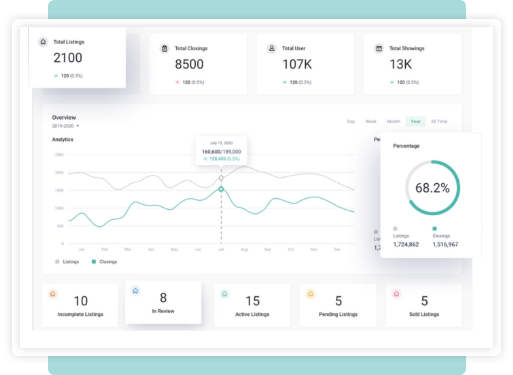Viewport: 513px width, 375px height.
Task: Toggle the Listings series in chart legend
Action: [67, 262]
